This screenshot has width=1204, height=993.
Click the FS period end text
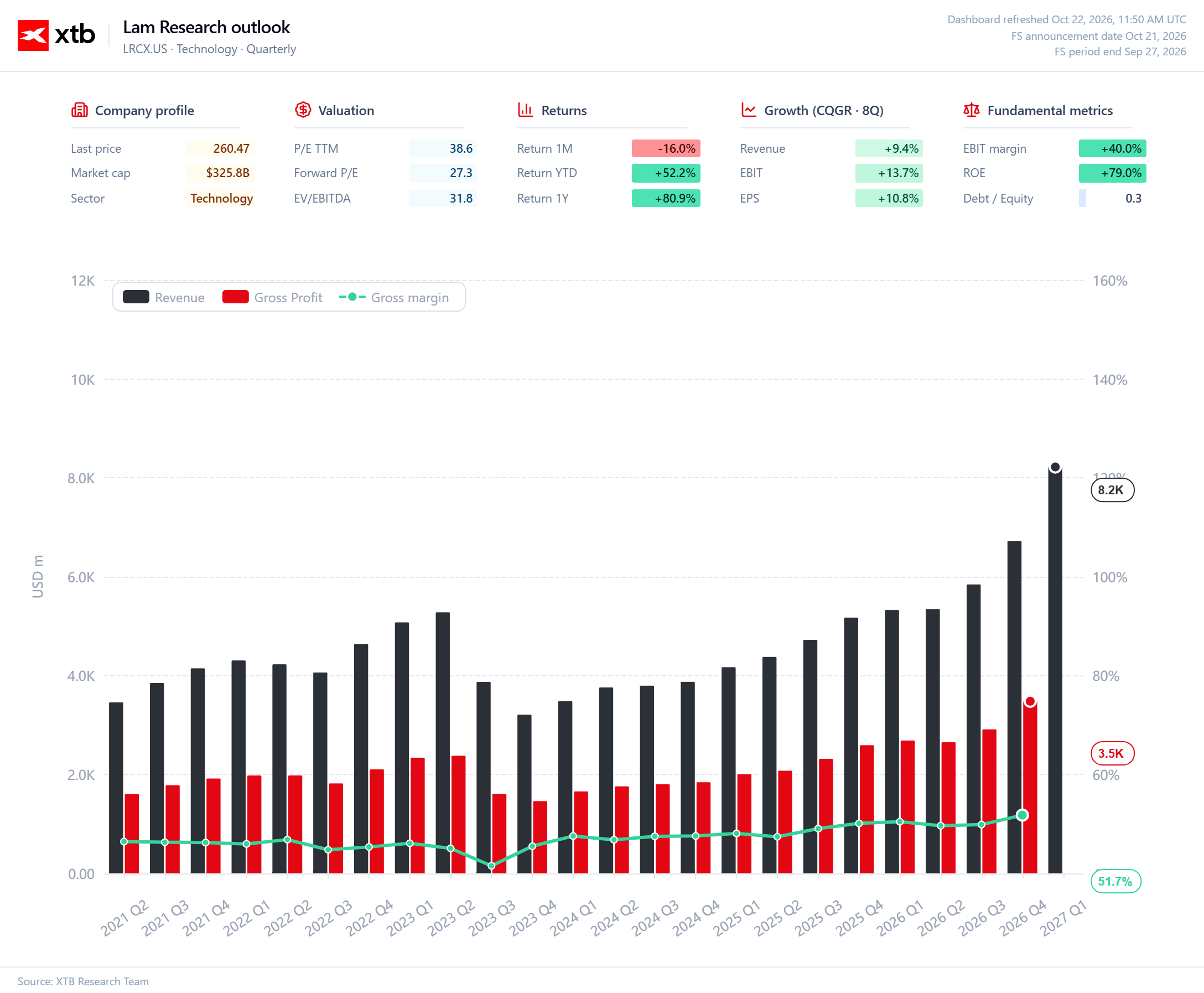(x=1120, y=51)
